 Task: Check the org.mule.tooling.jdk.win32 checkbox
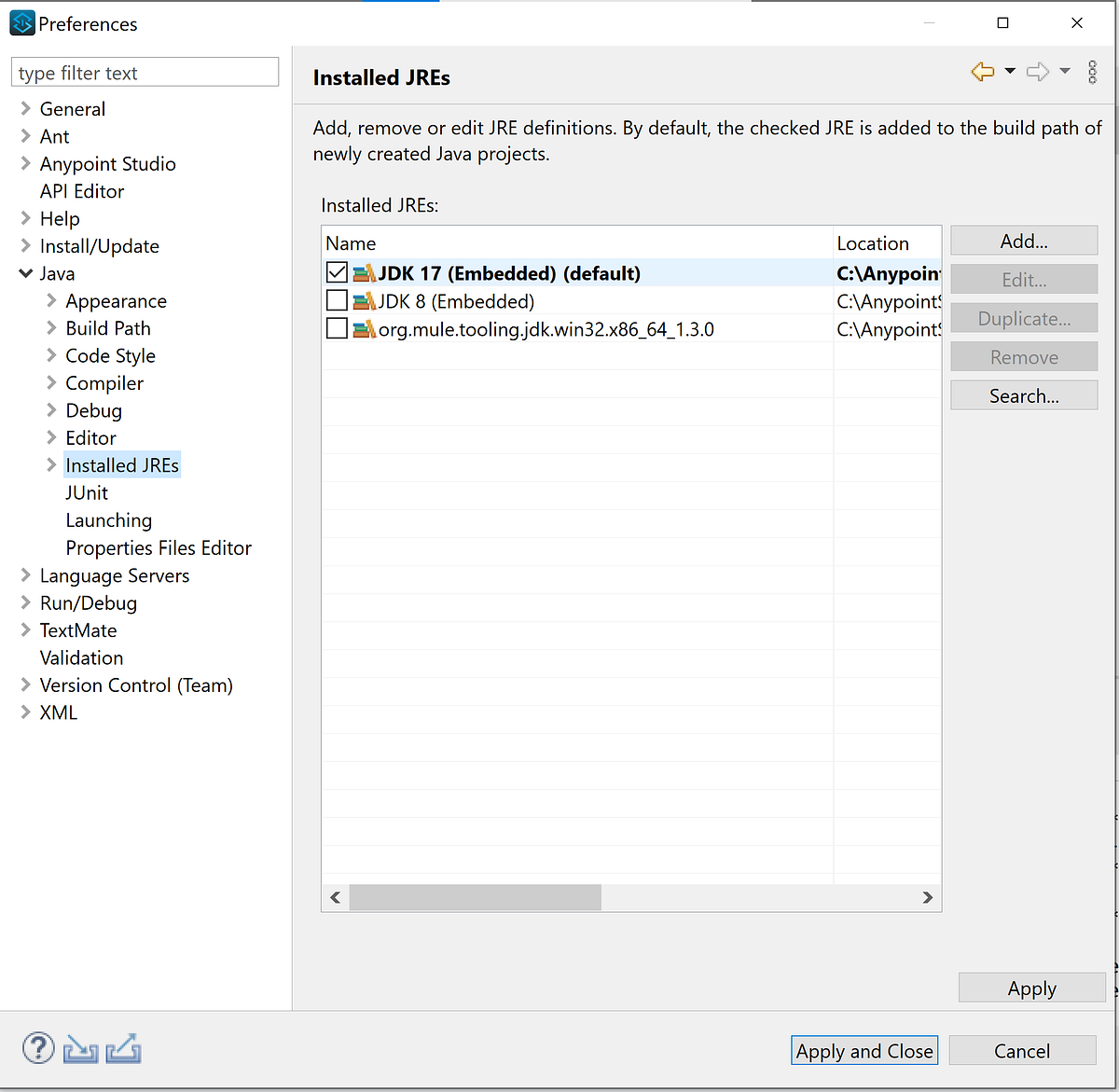(x=337, y=327)
